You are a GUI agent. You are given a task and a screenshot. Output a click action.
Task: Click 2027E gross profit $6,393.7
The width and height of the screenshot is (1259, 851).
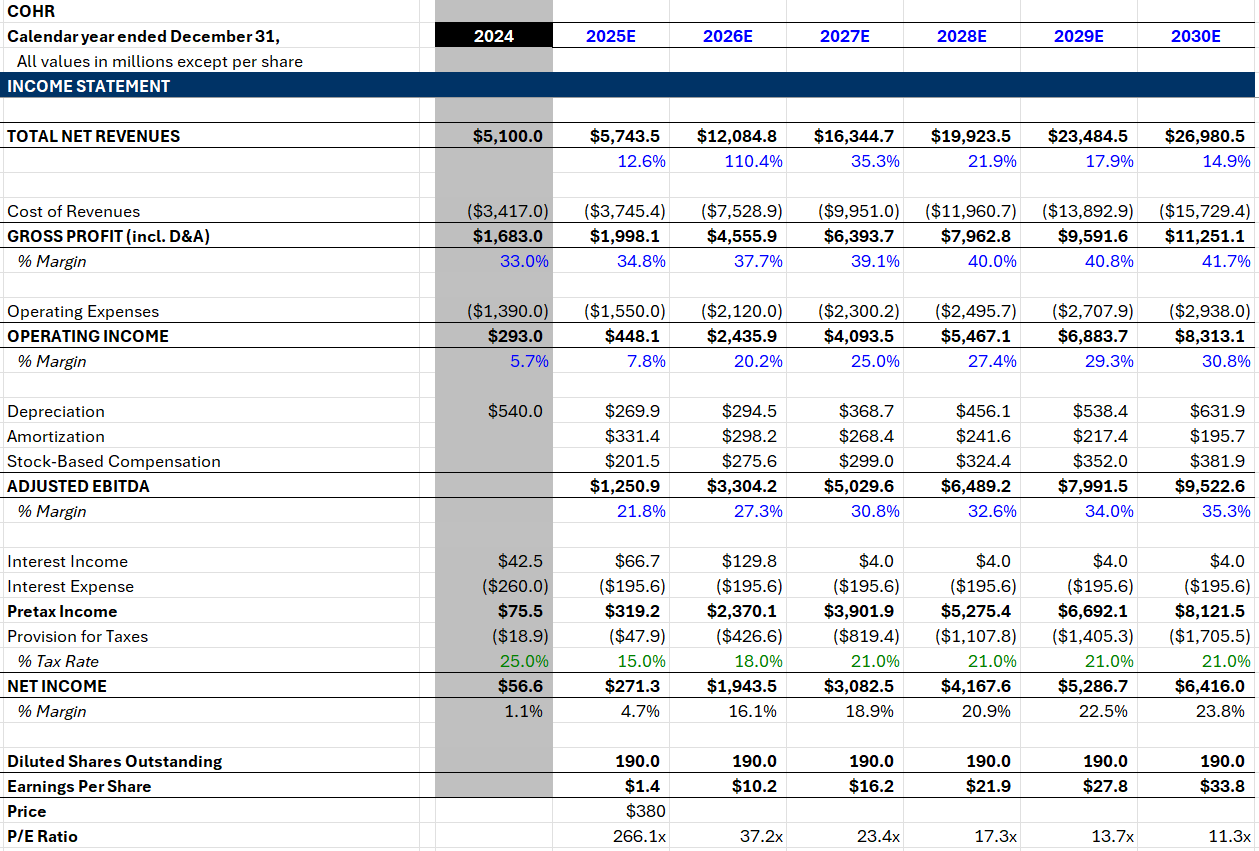859,236
